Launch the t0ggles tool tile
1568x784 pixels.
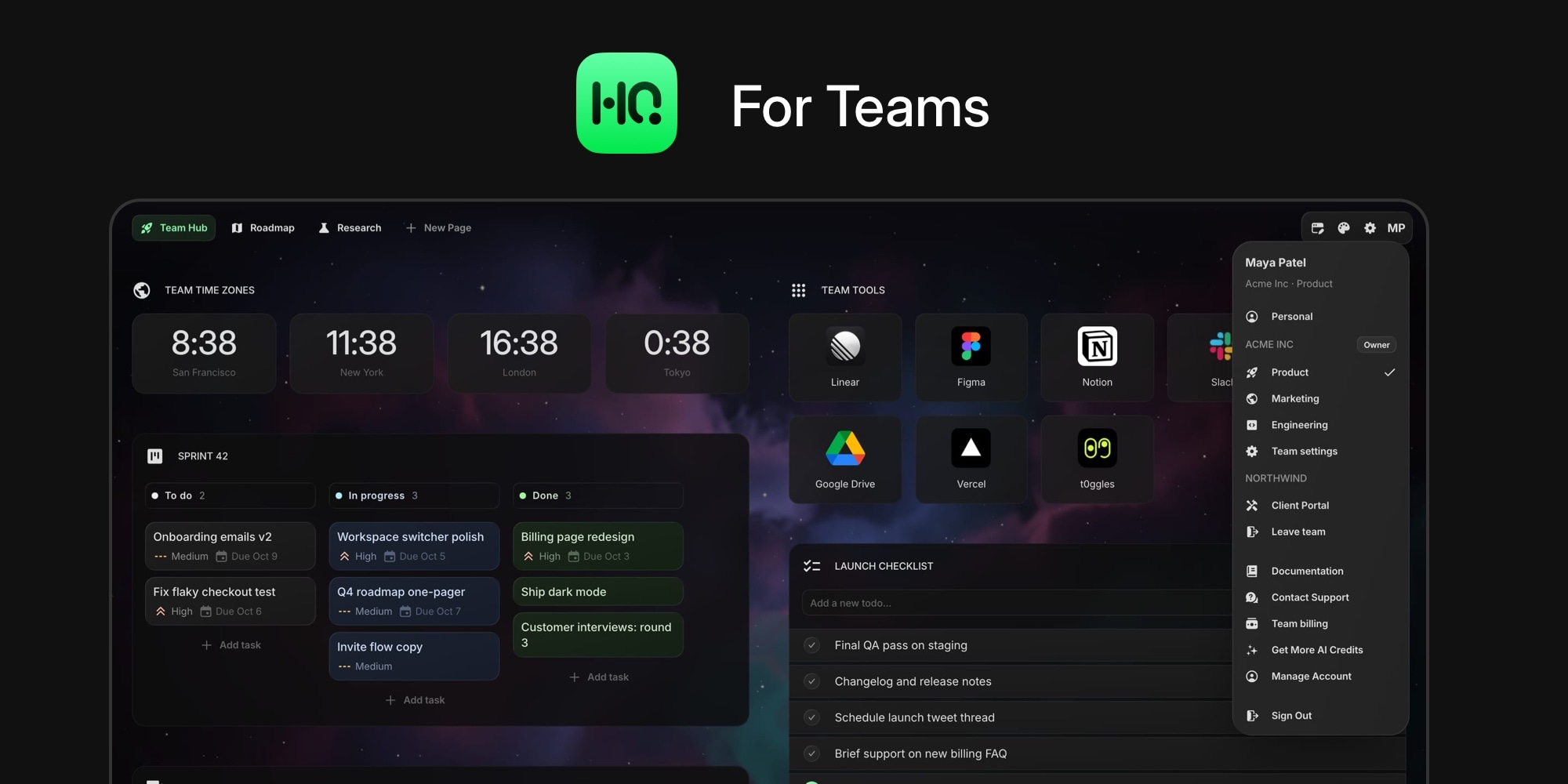click(1097, 459)
